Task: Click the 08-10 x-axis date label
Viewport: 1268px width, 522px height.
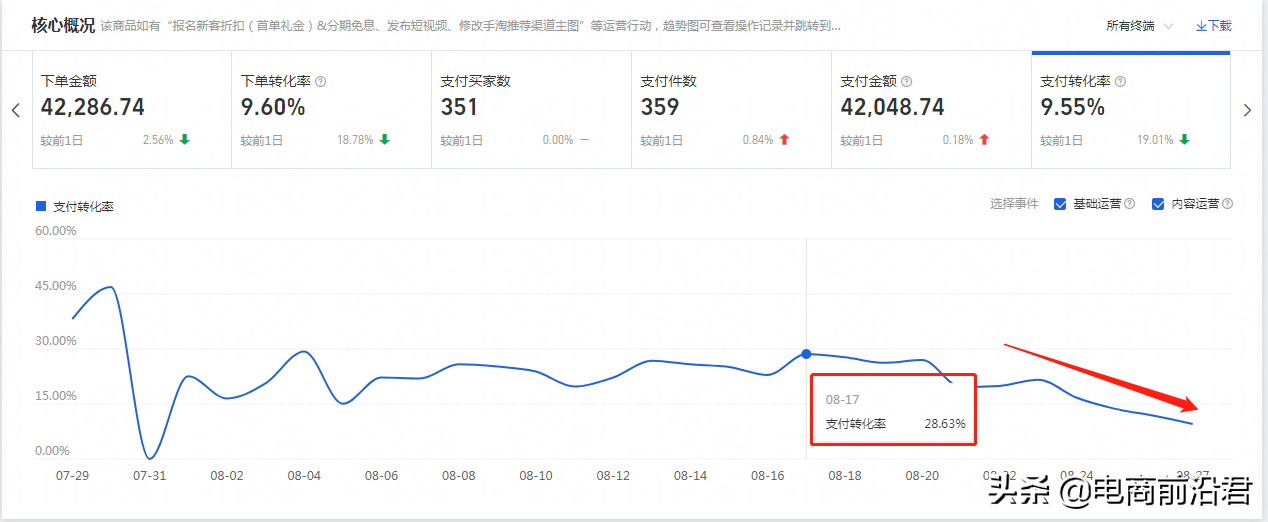Action: [x=536, y=476]
